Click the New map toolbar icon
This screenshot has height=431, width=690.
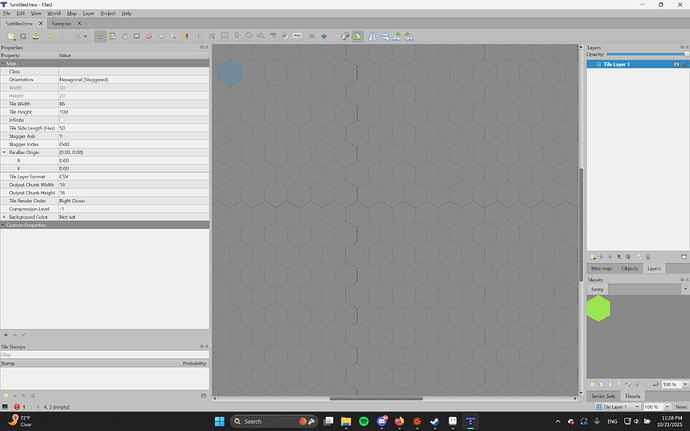[x=11, y=37]
